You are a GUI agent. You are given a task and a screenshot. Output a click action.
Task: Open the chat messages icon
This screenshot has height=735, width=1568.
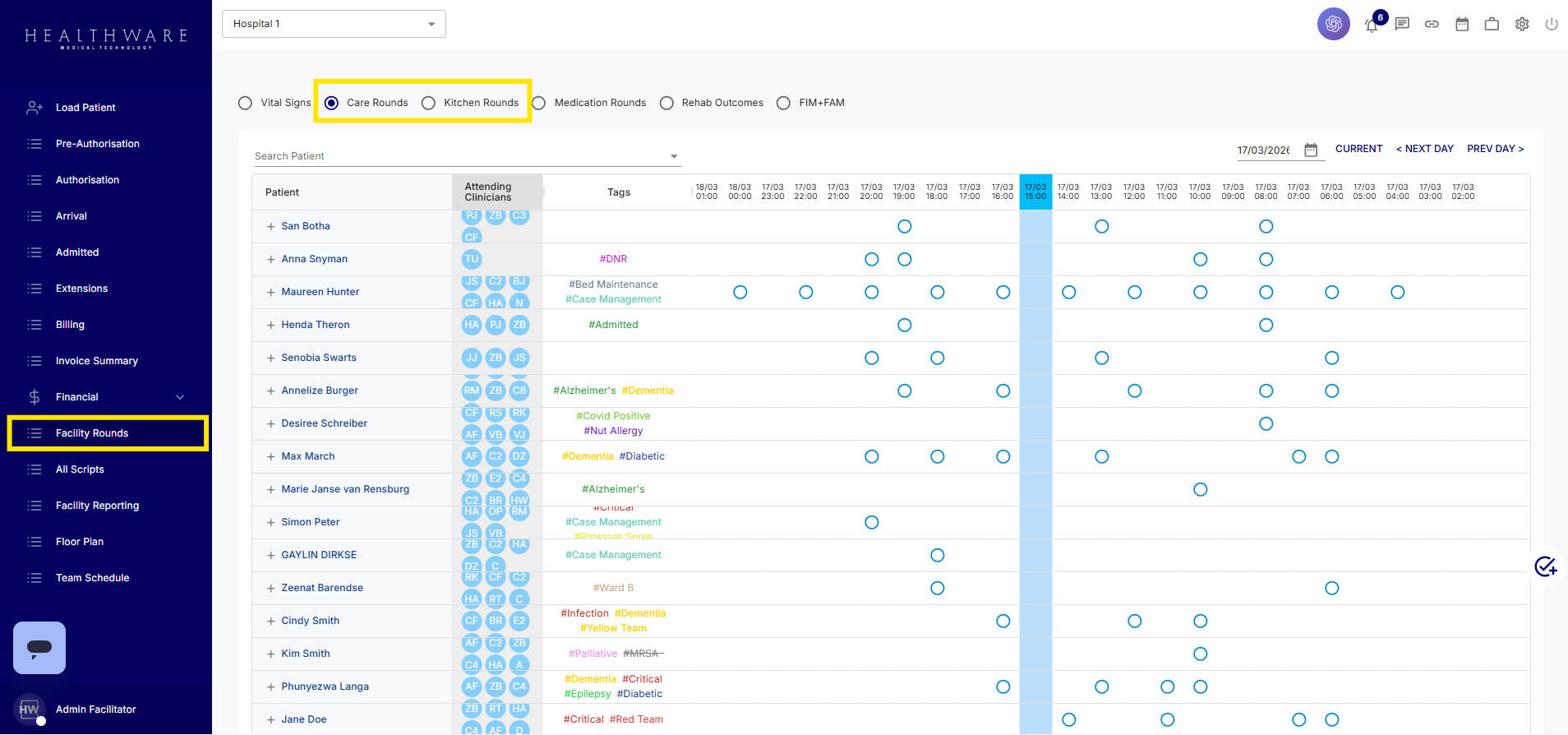(1402, 24)
